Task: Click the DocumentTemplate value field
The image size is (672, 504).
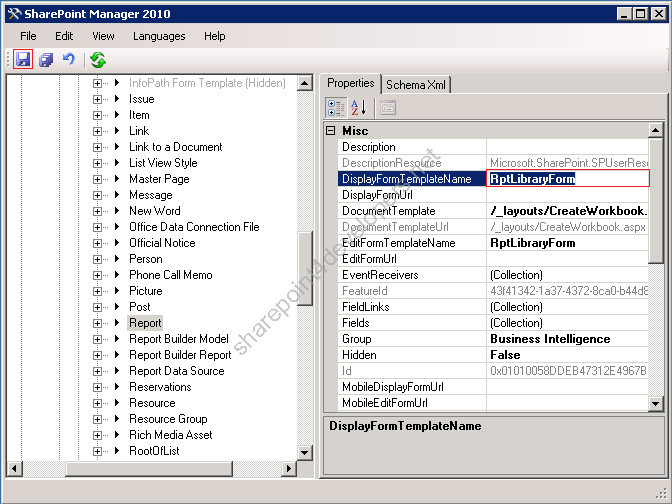Action: point(567,211)
